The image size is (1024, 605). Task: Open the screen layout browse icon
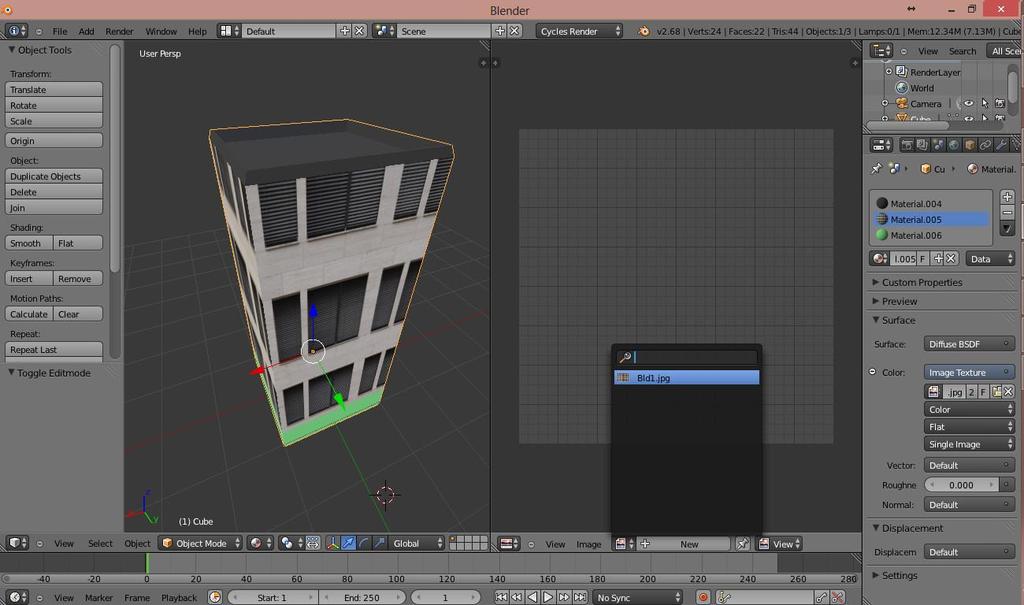tap(229, 31)
